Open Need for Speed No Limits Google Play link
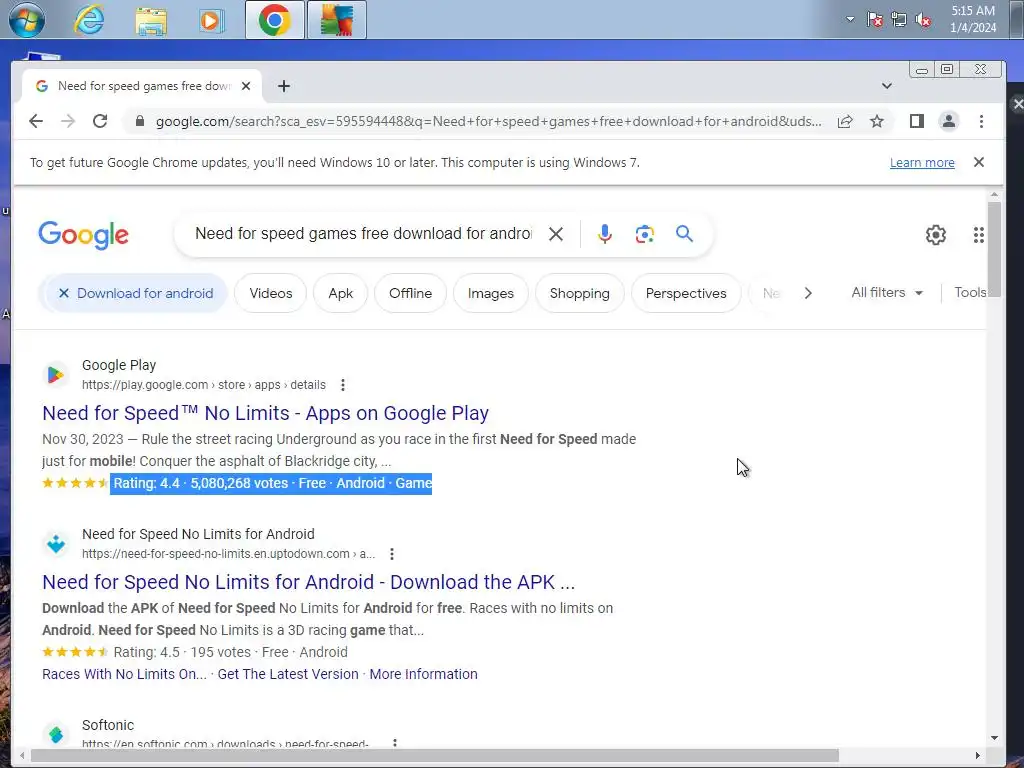The image size is (1024, 768). coord(265,413)
